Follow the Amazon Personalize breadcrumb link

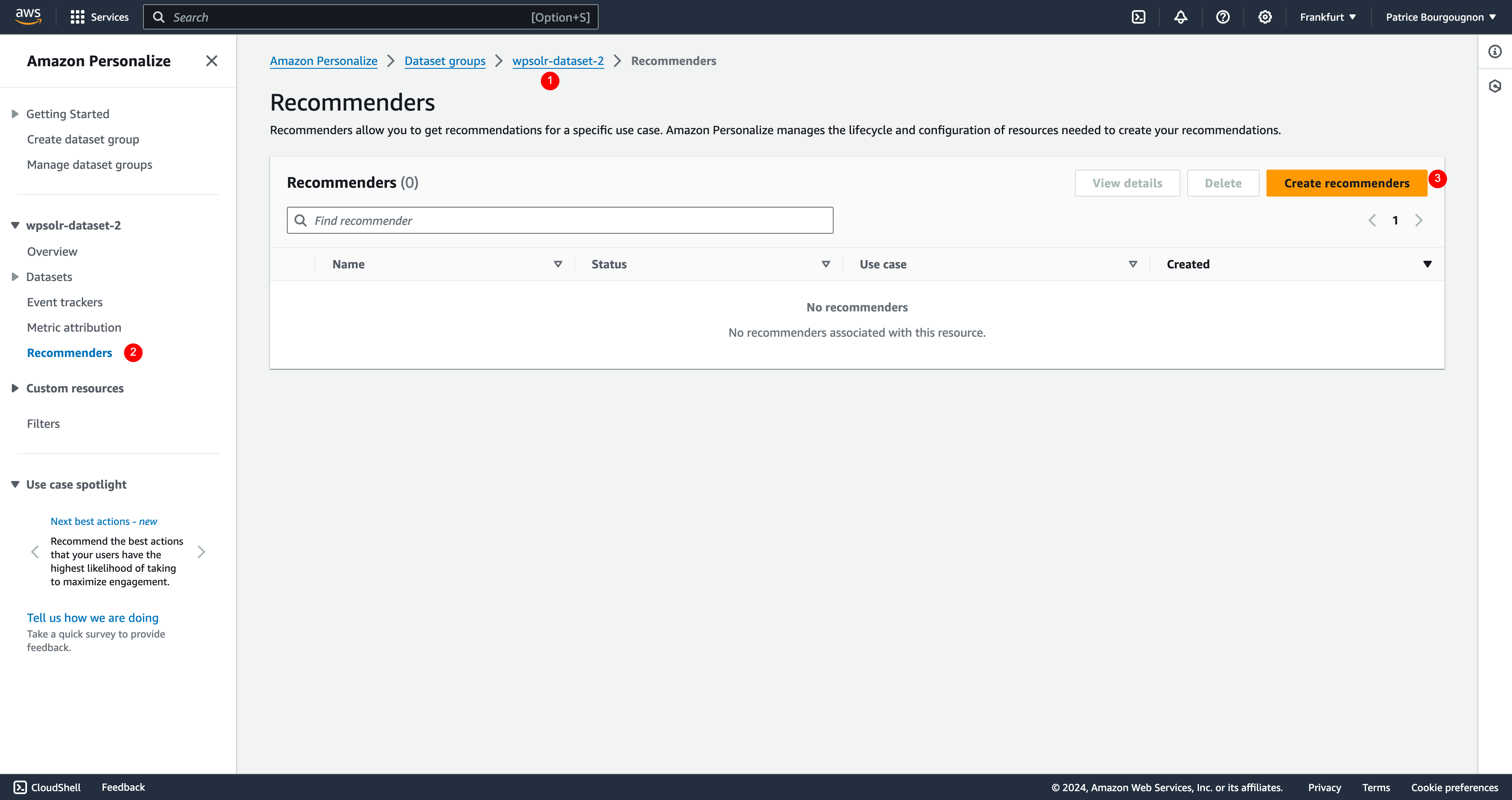click(324, 61)
